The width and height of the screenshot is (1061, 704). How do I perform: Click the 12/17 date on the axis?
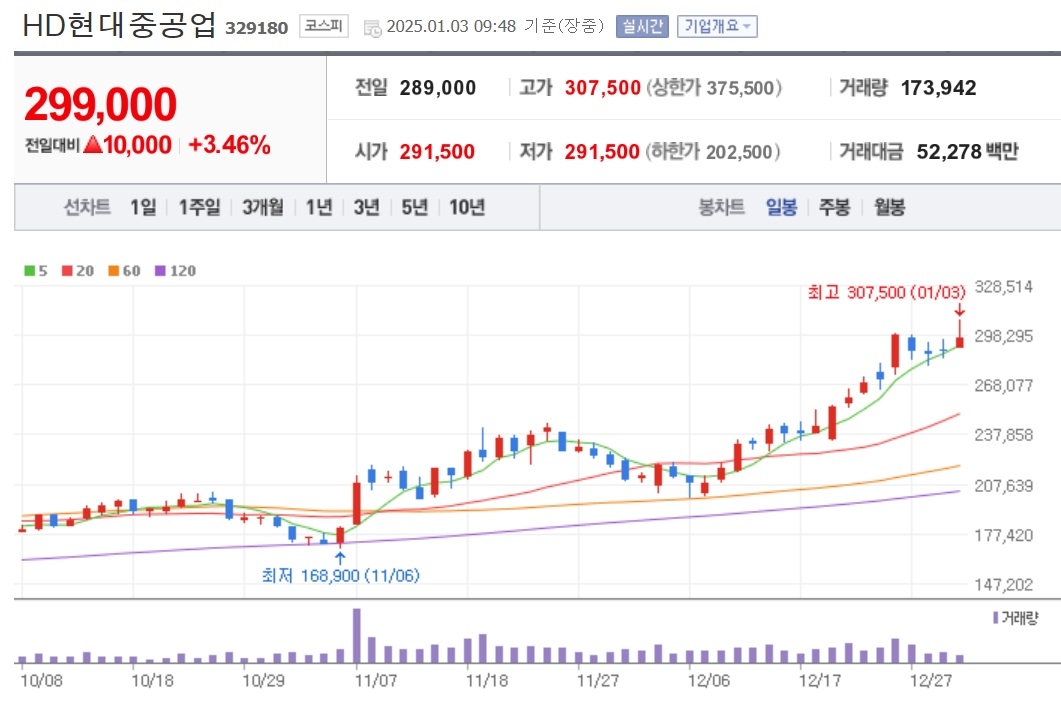click(x=819, y=680)
